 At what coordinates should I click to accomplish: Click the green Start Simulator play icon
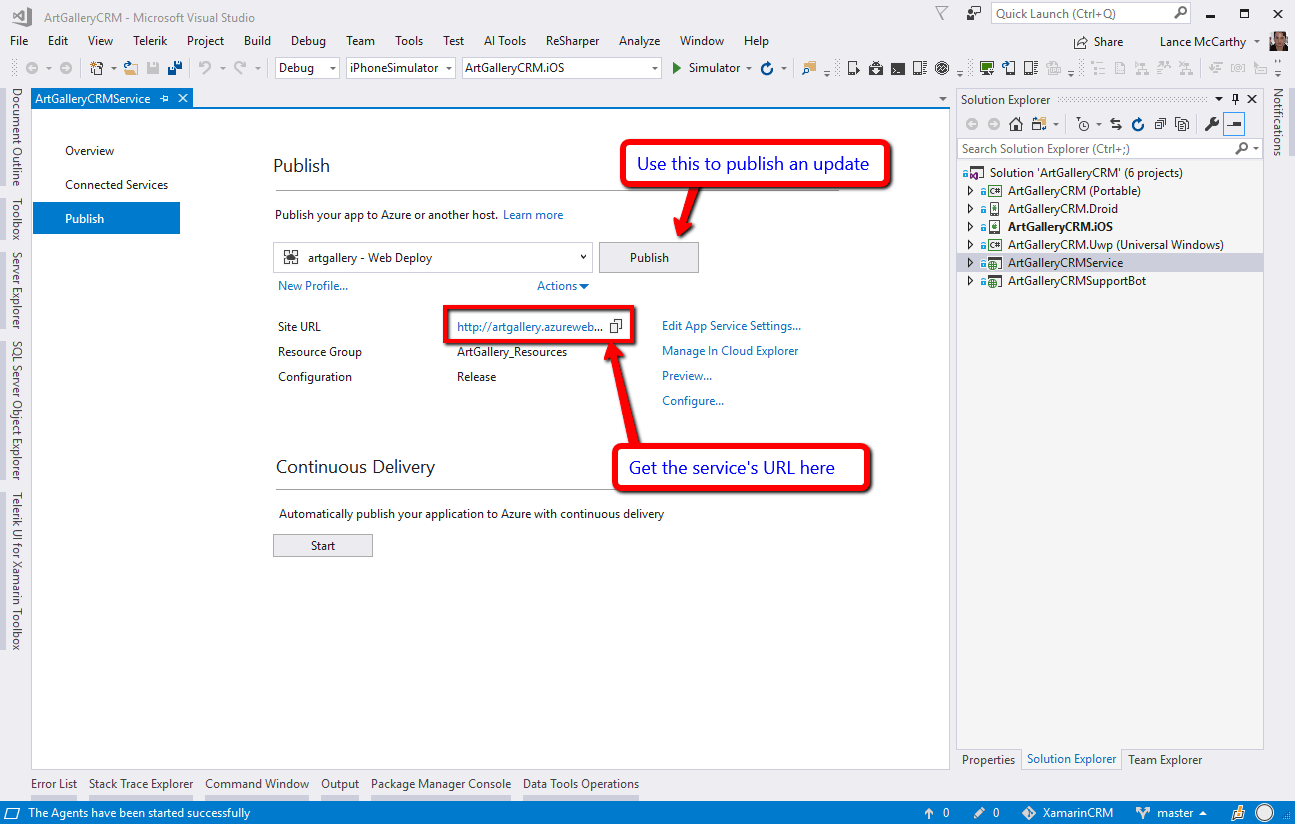point(677,68)
